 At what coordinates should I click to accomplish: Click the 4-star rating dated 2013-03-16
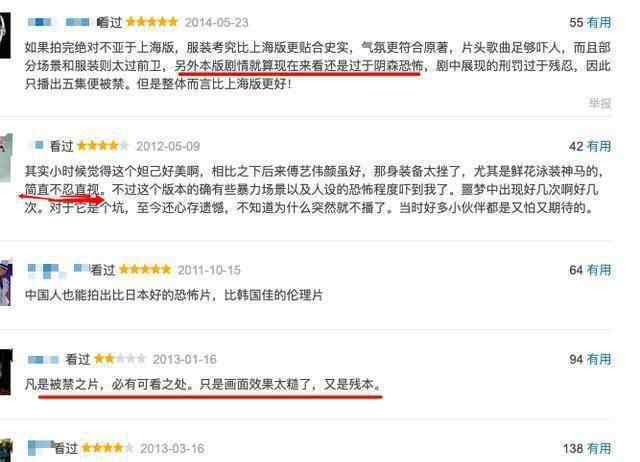point(107,448)
